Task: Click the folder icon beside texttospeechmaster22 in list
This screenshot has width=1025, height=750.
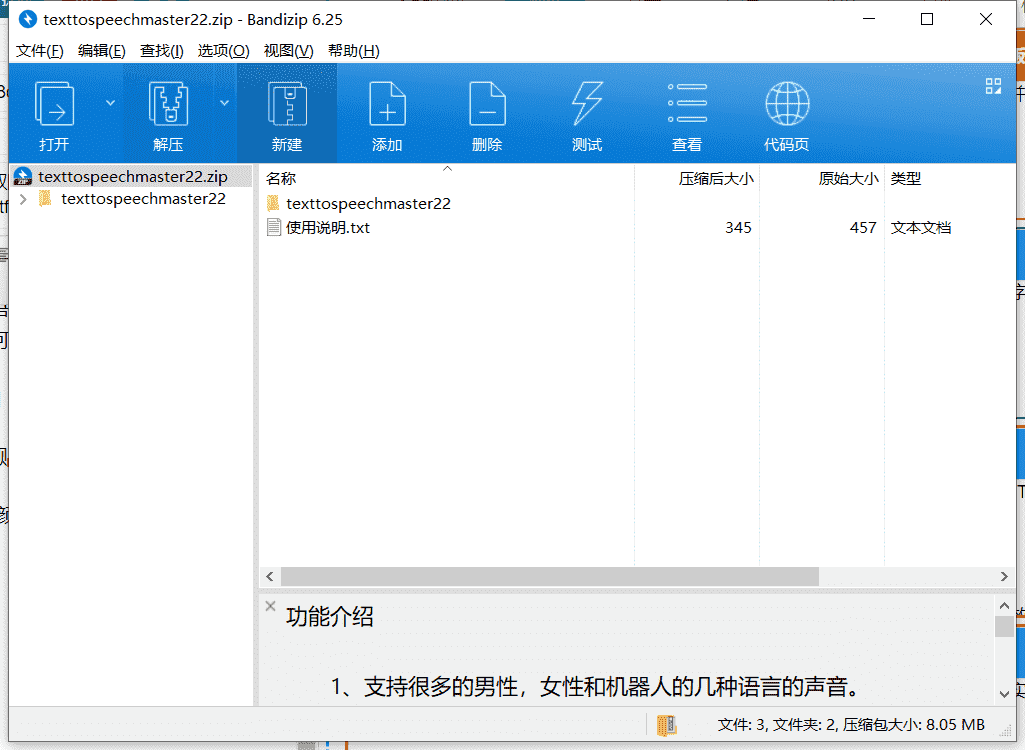Action: point(273,203)
